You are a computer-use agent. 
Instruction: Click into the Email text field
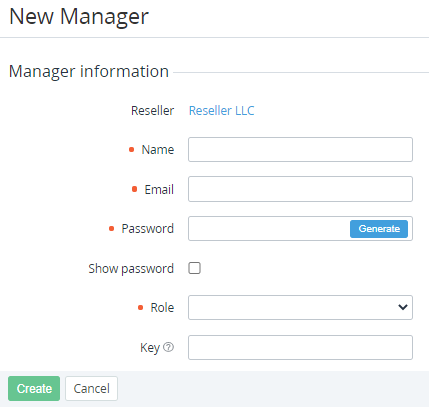[300, 189]
